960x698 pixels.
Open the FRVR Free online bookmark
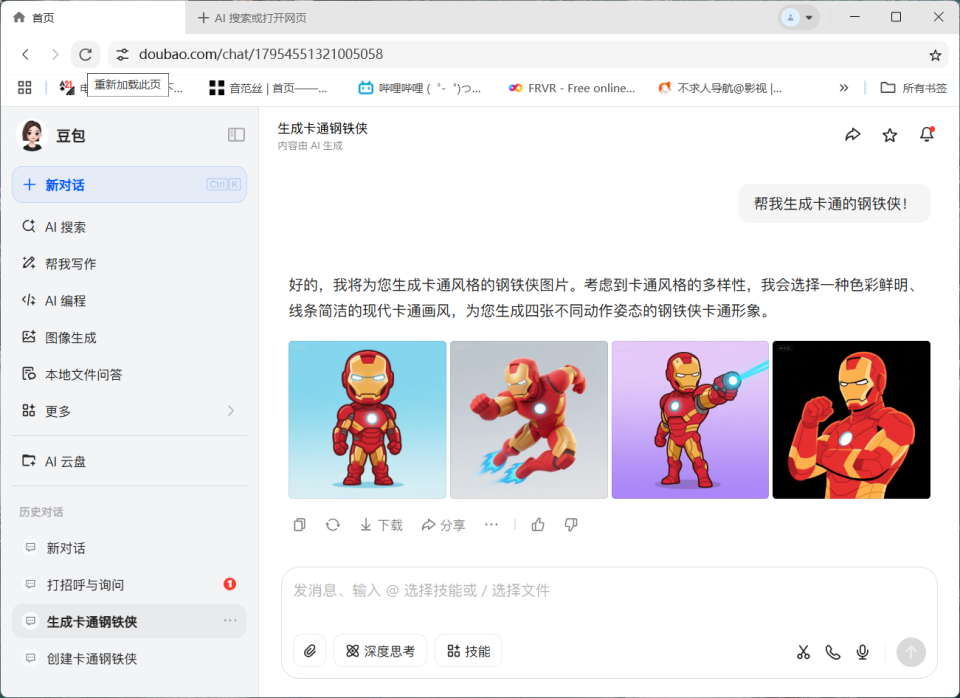572,88
